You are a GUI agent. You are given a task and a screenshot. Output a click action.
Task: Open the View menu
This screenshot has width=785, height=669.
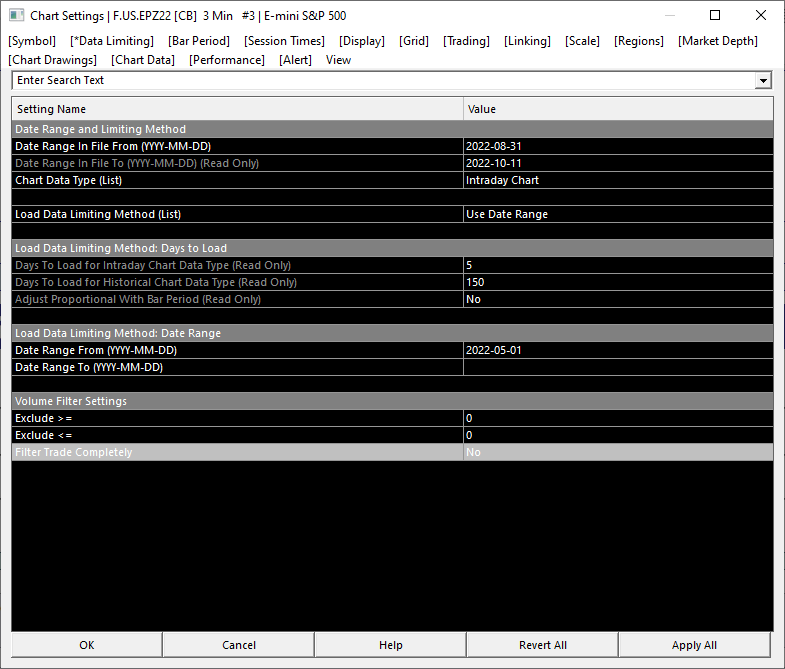338,60
